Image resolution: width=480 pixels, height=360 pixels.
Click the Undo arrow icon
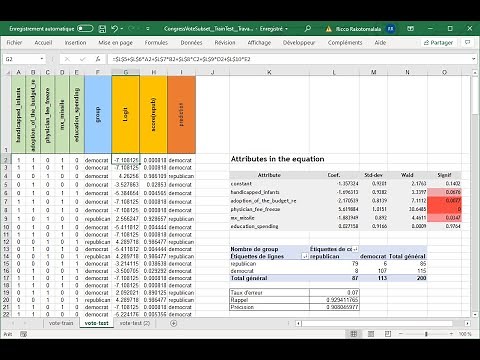(115, 29)
